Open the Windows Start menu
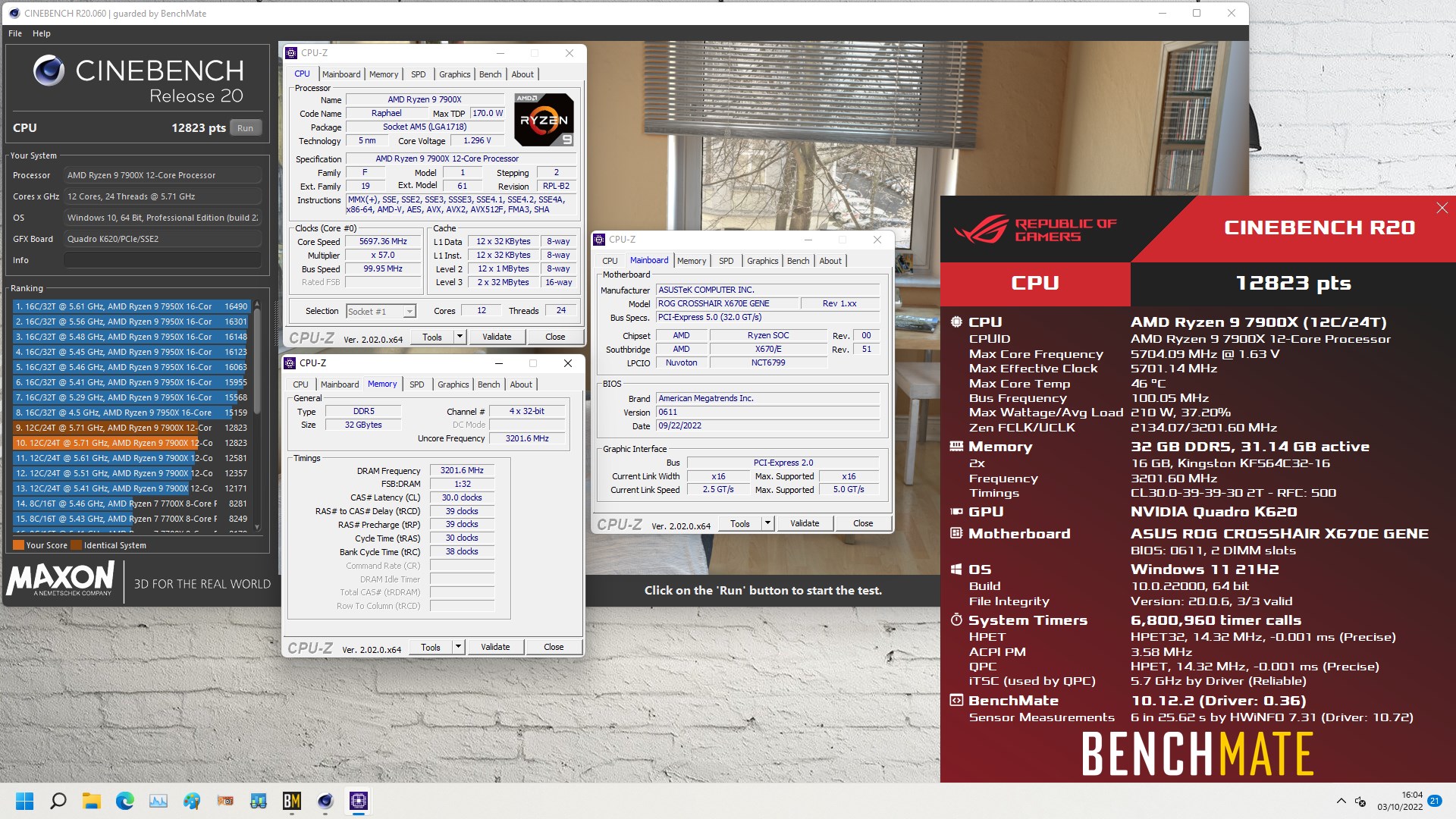The image size is (1456, 819). pos(24,801)
